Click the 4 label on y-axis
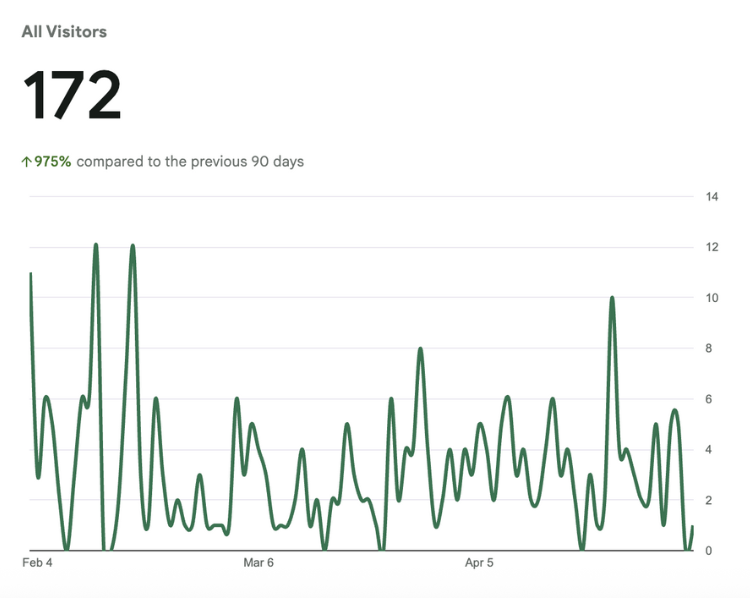 tap(710, 450)
